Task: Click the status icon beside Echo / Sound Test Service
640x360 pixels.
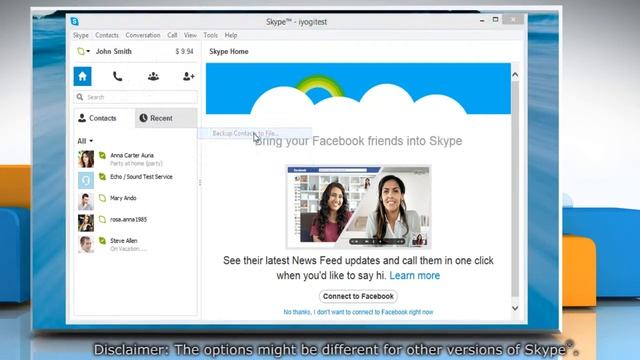Action: coord(102,176)
